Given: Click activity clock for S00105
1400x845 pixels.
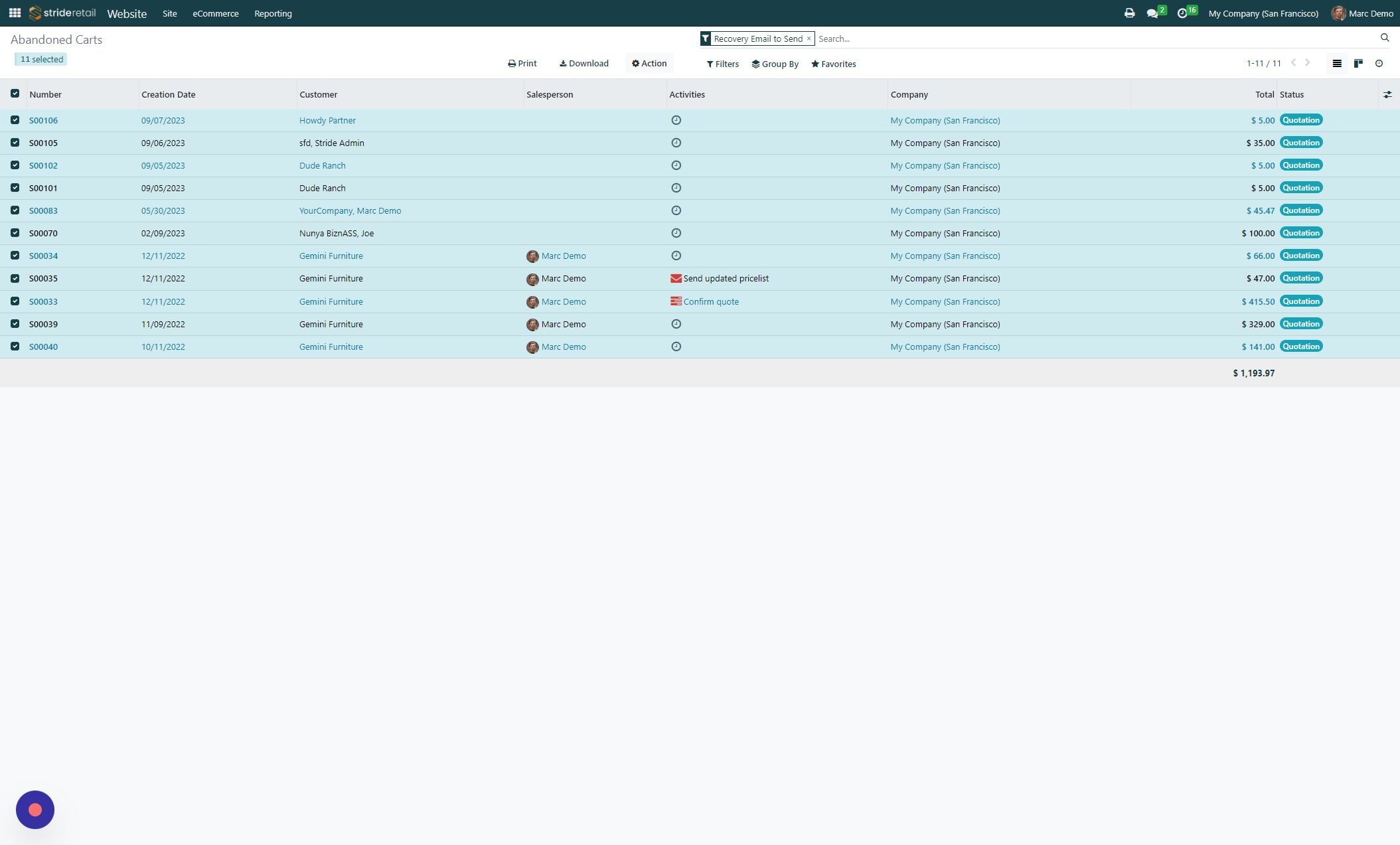Looking at the screenshot, I should pyautogui.click(x=676, y=143).
